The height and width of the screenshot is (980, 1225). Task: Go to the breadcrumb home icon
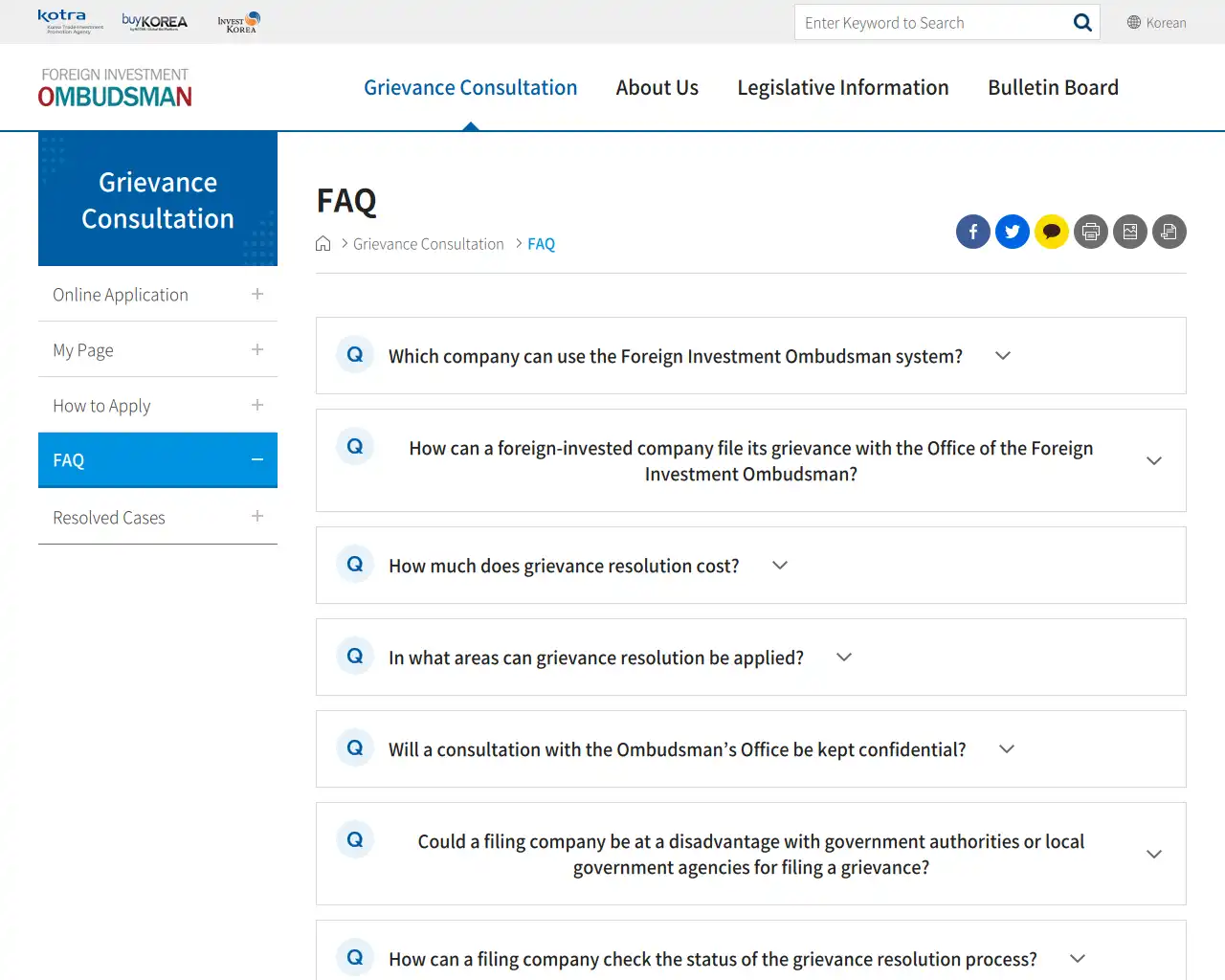[x=323, y=244]
